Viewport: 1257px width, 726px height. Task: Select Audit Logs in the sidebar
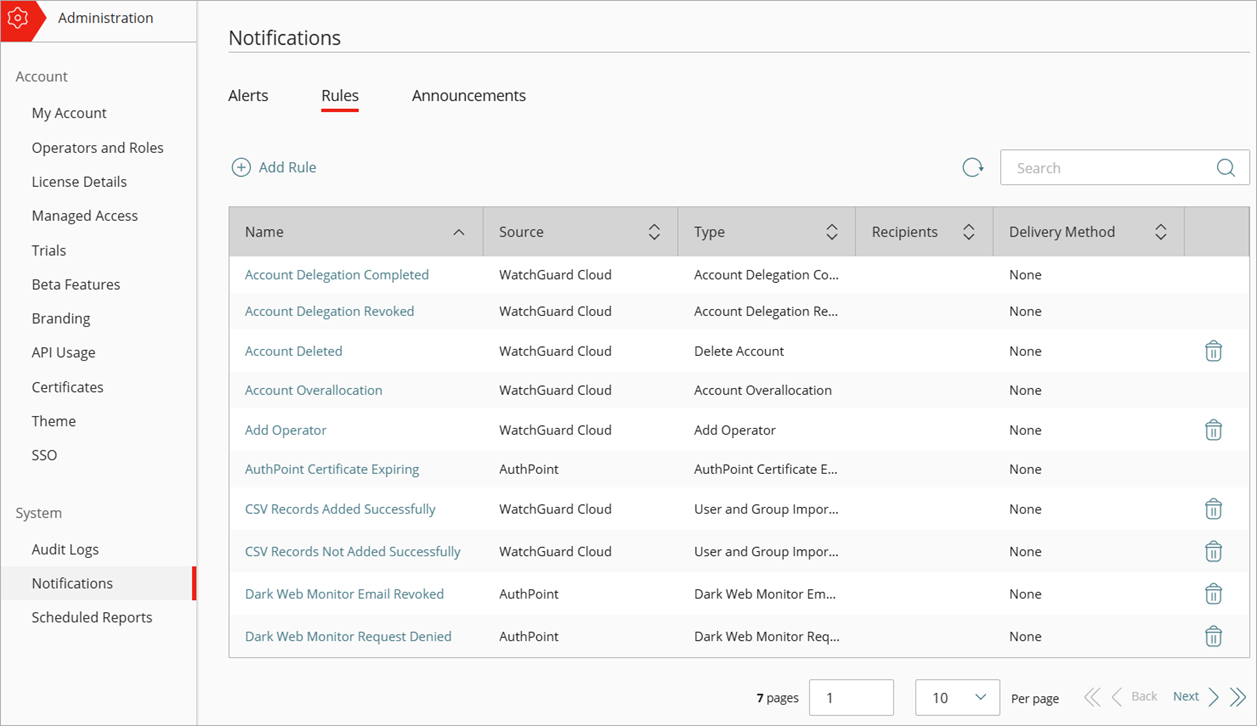64,549
